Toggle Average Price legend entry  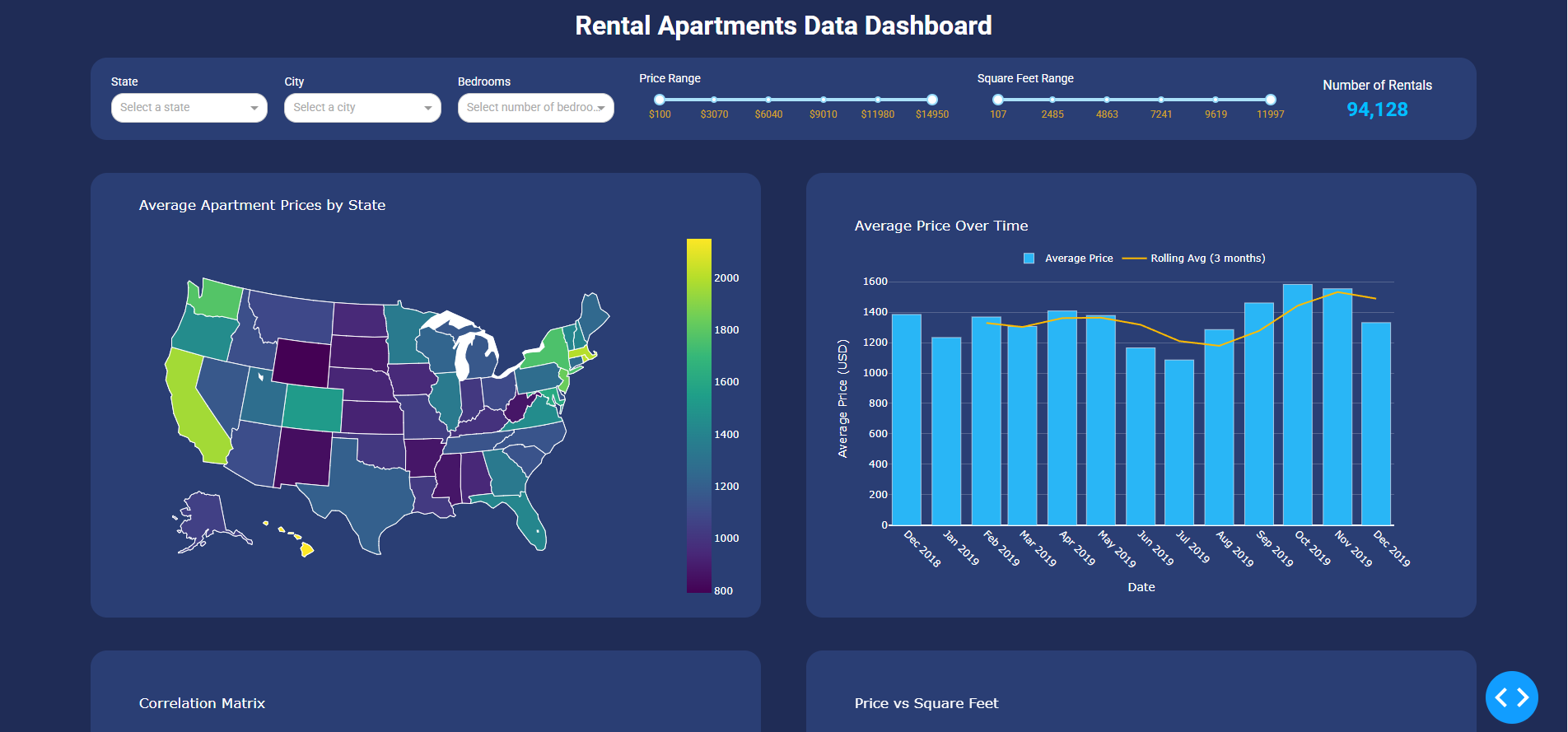click(x=1068, y=259)
